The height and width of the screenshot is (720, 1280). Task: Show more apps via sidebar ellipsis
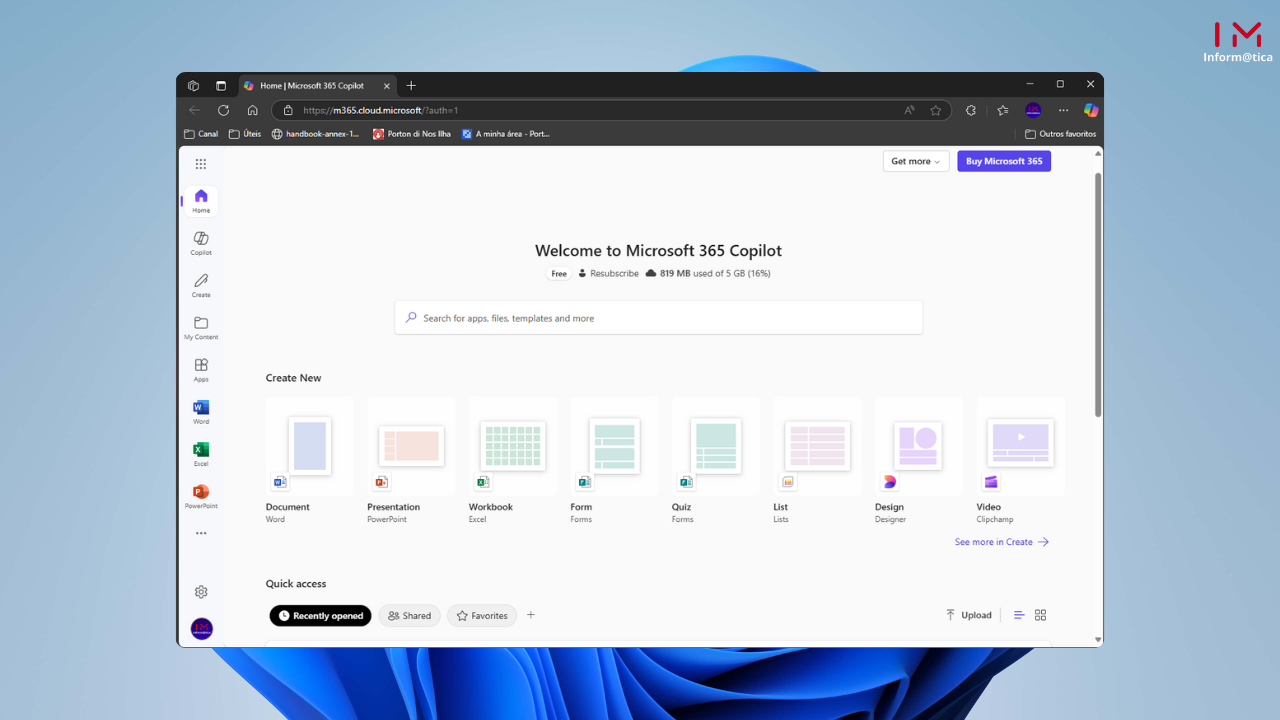tap(201, 534)
